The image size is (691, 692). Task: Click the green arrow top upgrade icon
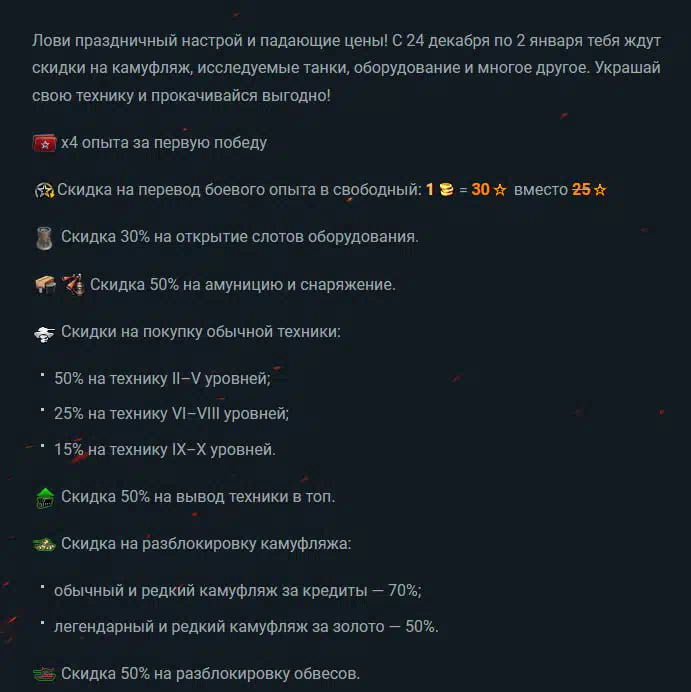point(45,498)
